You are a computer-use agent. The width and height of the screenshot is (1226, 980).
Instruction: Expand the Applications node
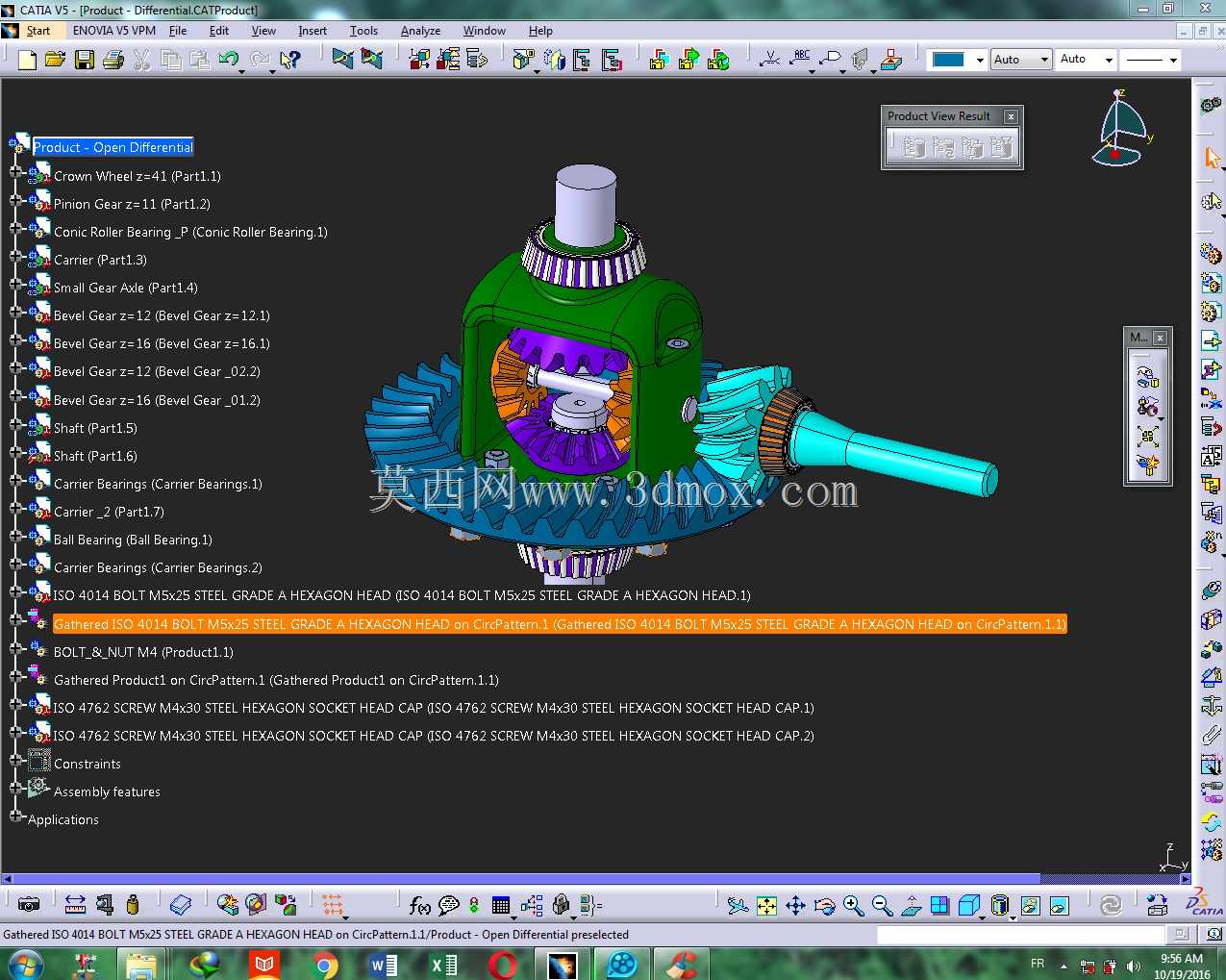click(x=15, y=816)
